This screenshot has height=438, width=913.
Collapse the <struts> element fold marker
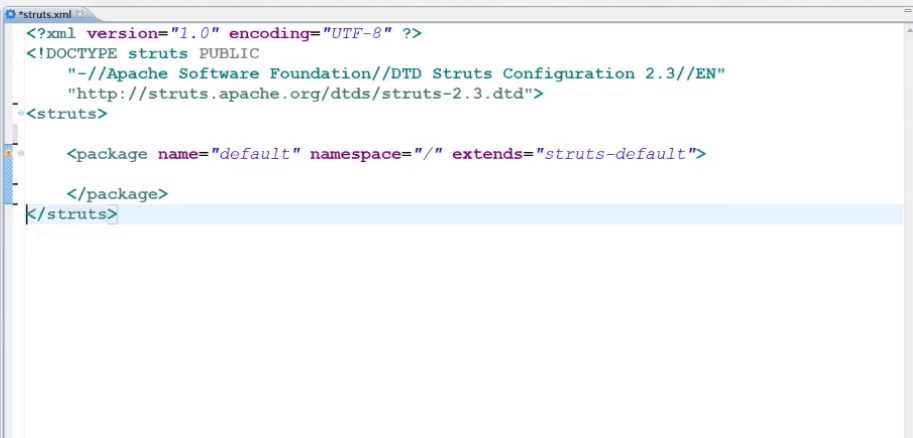[x=20, y=113]
